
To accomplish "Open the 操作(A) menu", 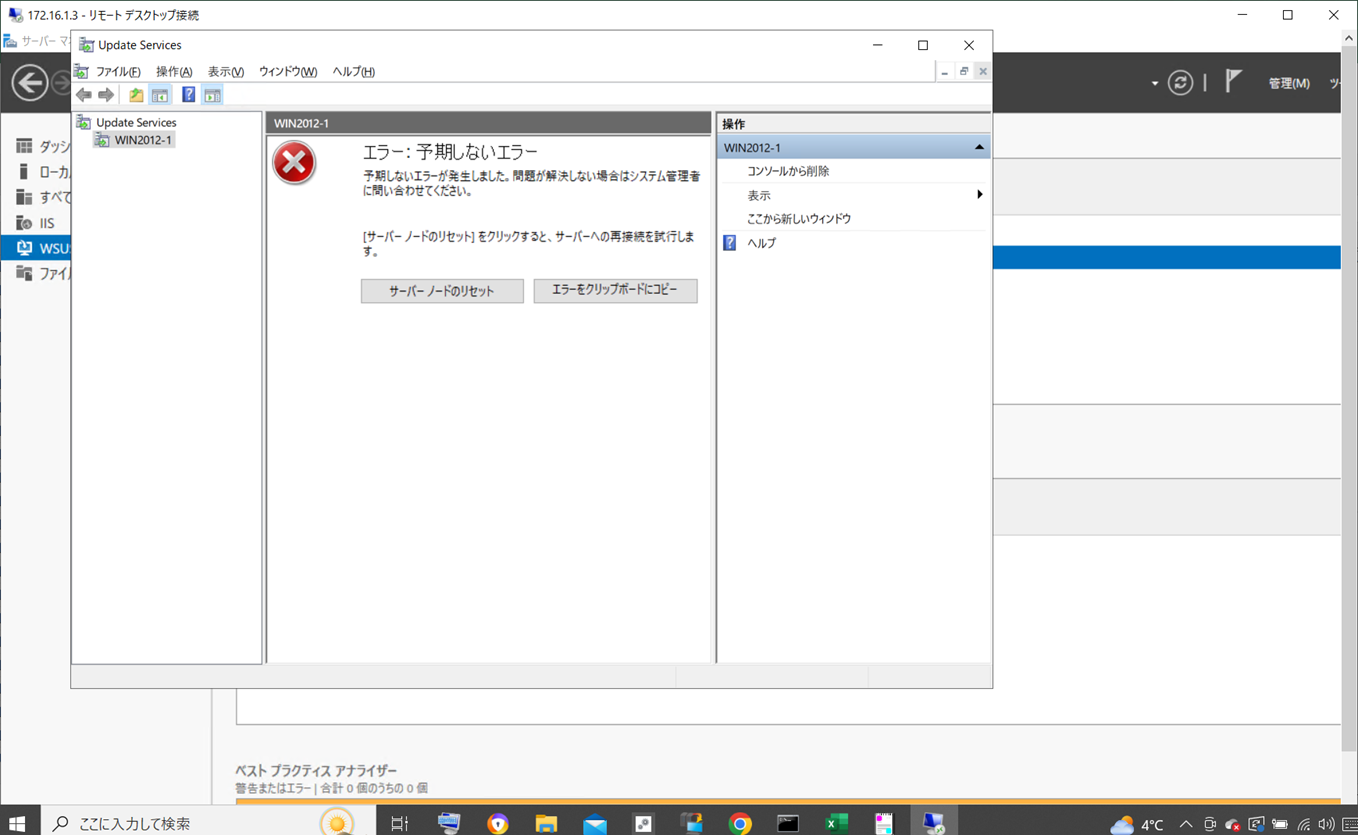I will point(173,72).
